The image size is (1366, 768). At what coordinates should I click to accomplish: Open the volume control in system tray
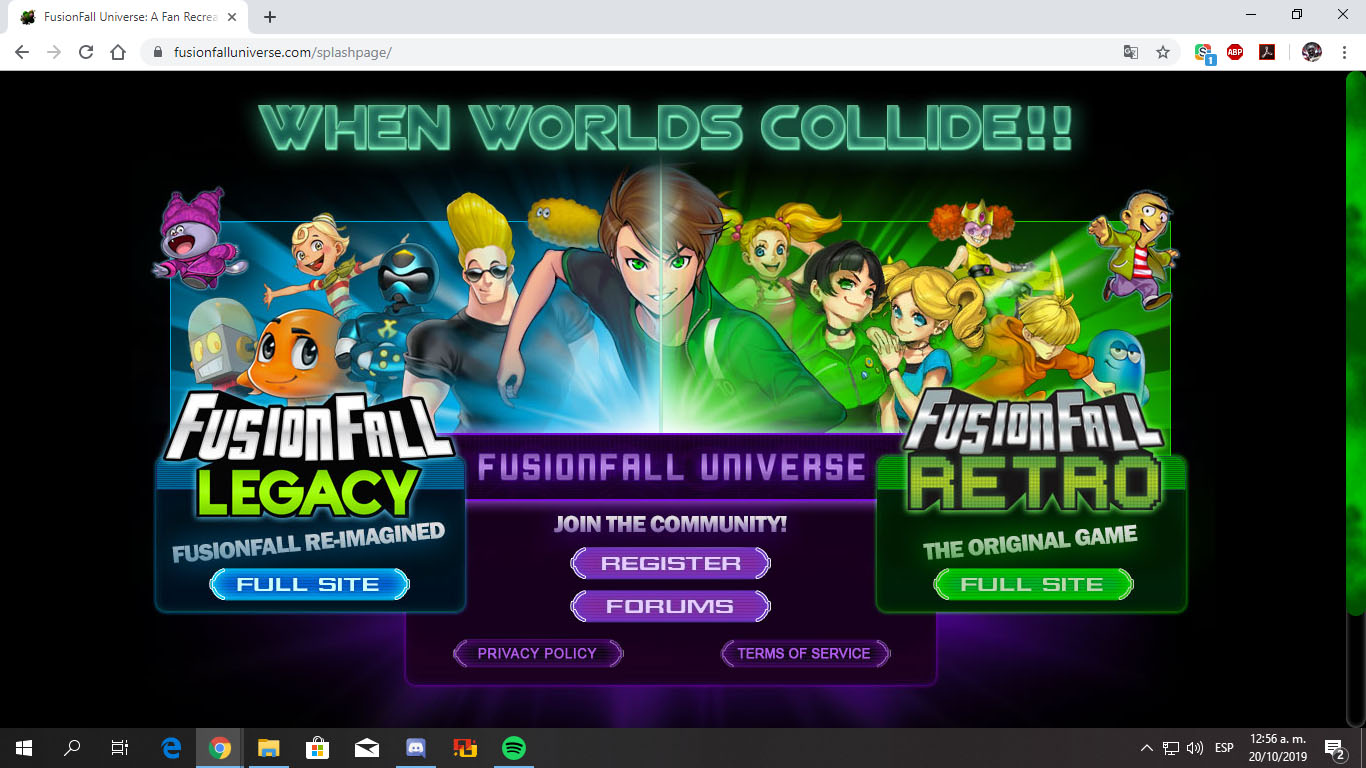pos(1194,748)
